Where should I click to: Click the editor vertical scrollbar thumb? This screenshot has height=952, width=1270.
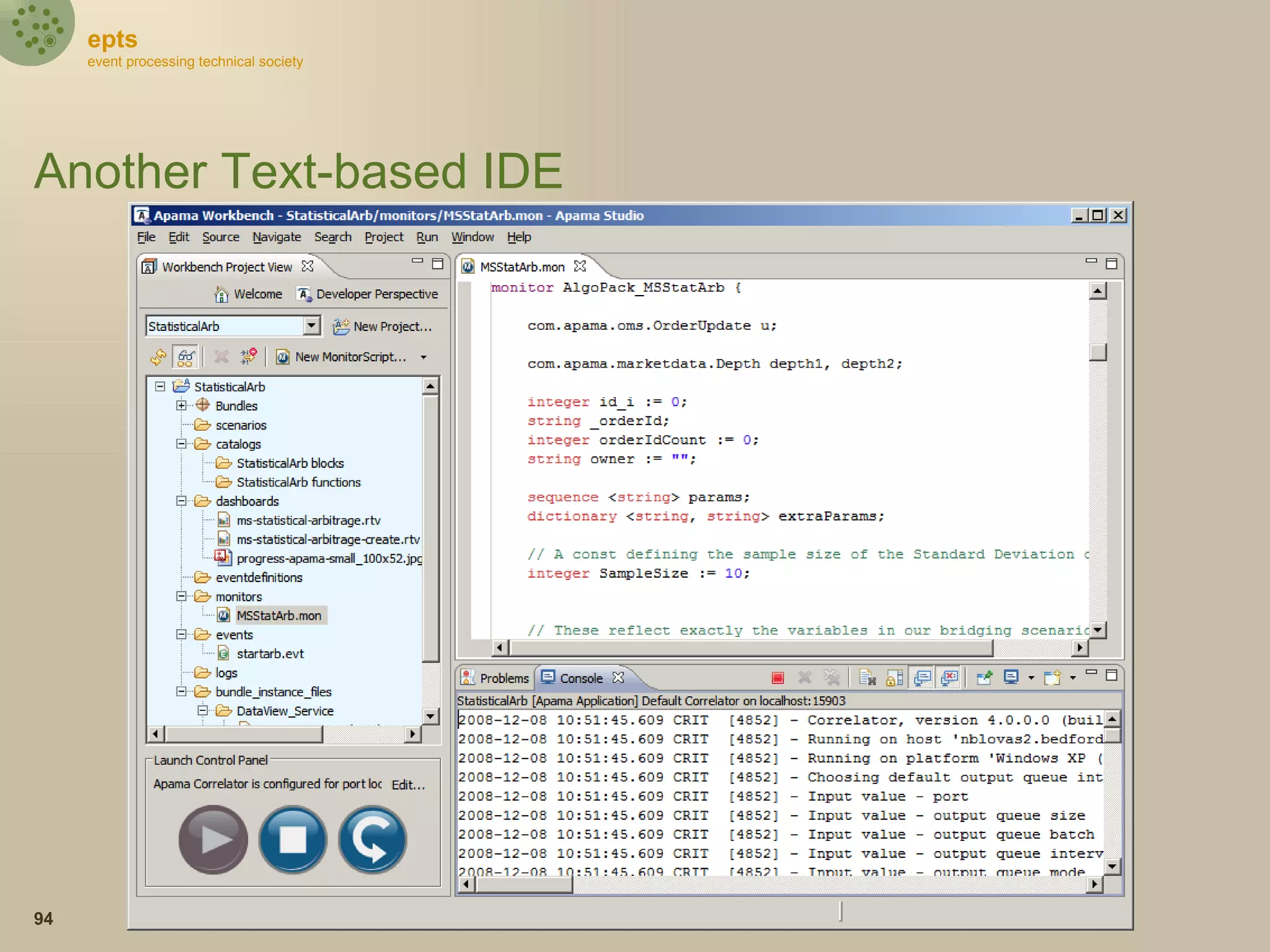[1098, 351]
